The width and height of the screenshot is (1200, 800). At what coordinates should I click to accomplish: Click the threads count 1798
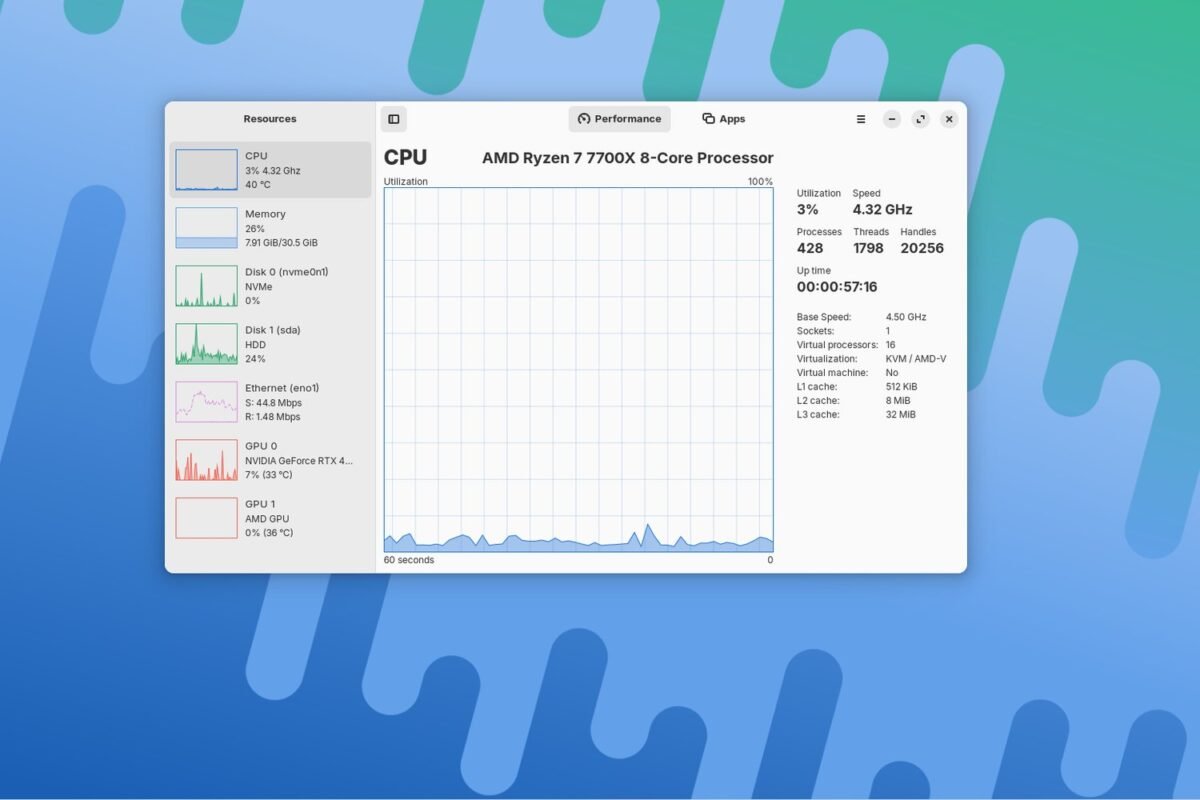pos(868,248)
